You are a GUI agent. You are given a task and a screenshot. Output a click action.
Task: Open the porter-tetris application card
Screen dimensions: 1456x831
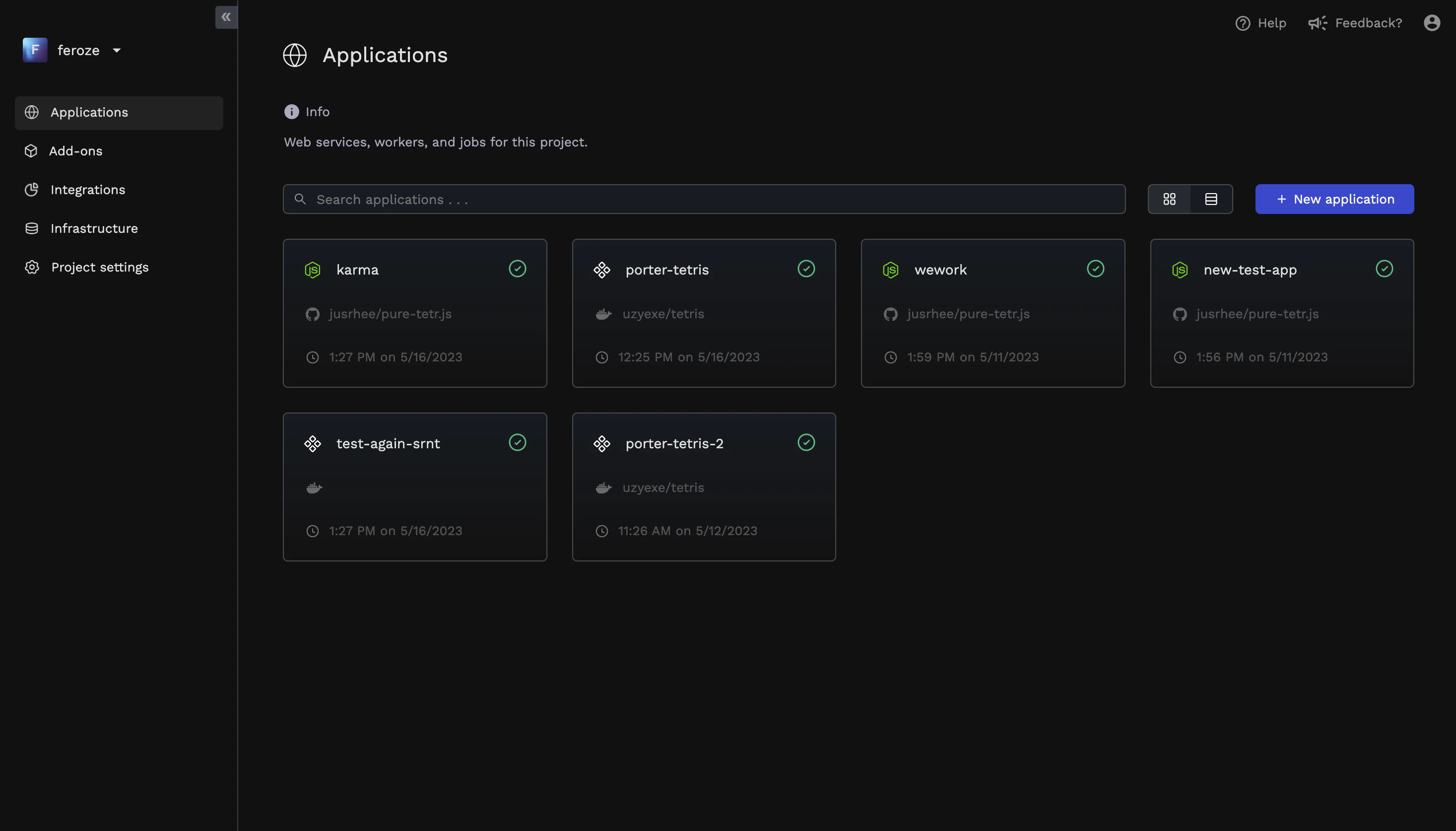[x=703, y=313]
